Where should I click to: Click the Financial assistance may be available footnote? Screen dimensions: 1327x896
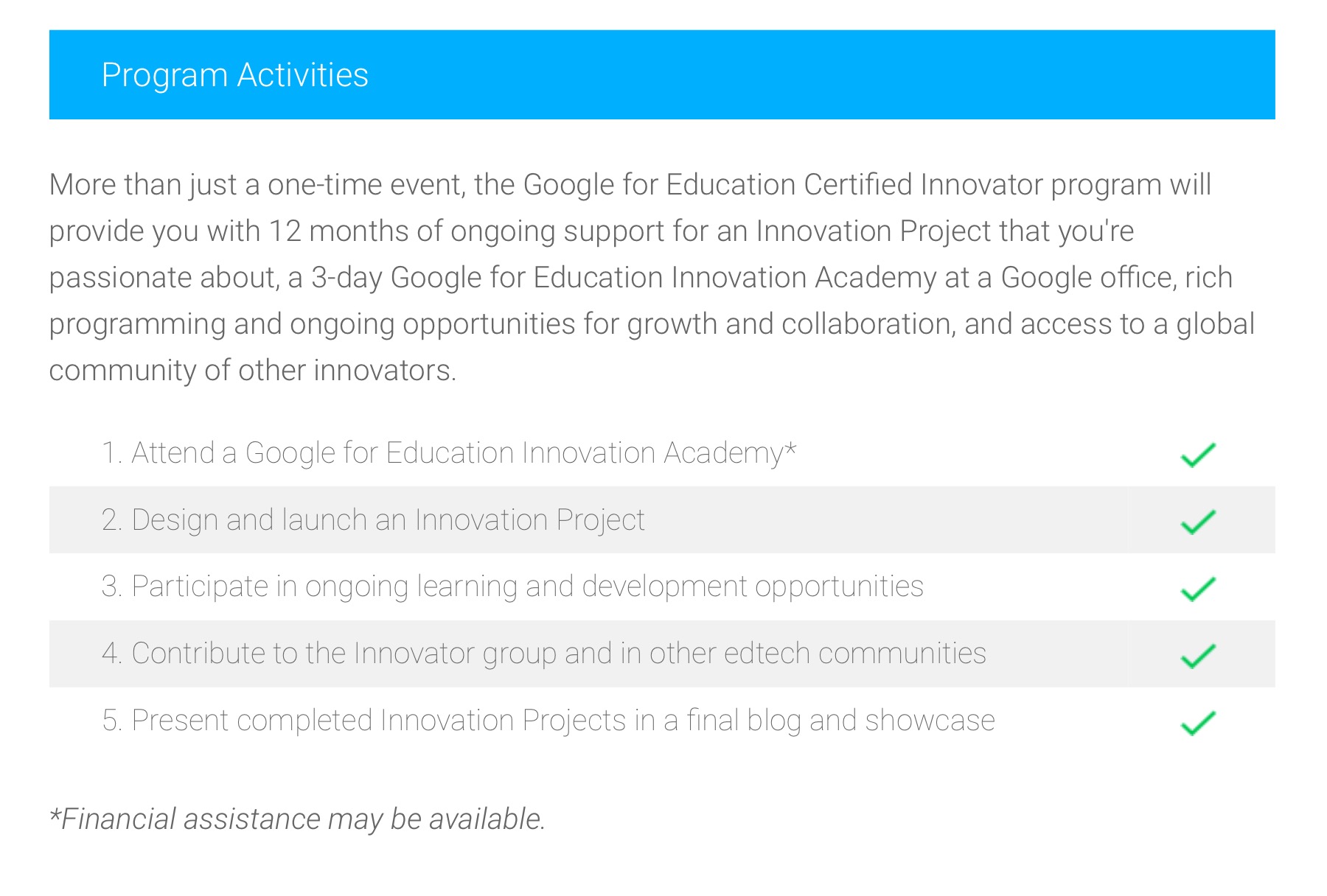297,819
